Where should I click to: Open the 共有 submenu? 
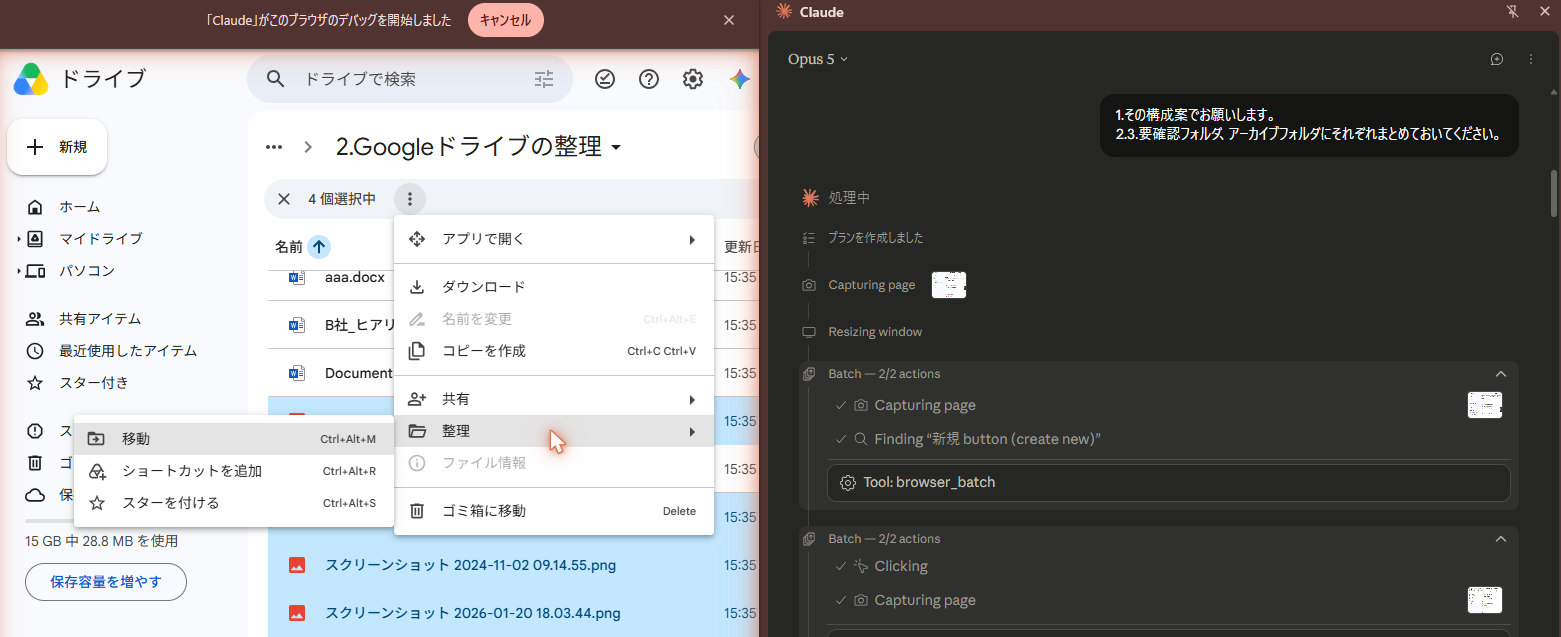point(554,399)
